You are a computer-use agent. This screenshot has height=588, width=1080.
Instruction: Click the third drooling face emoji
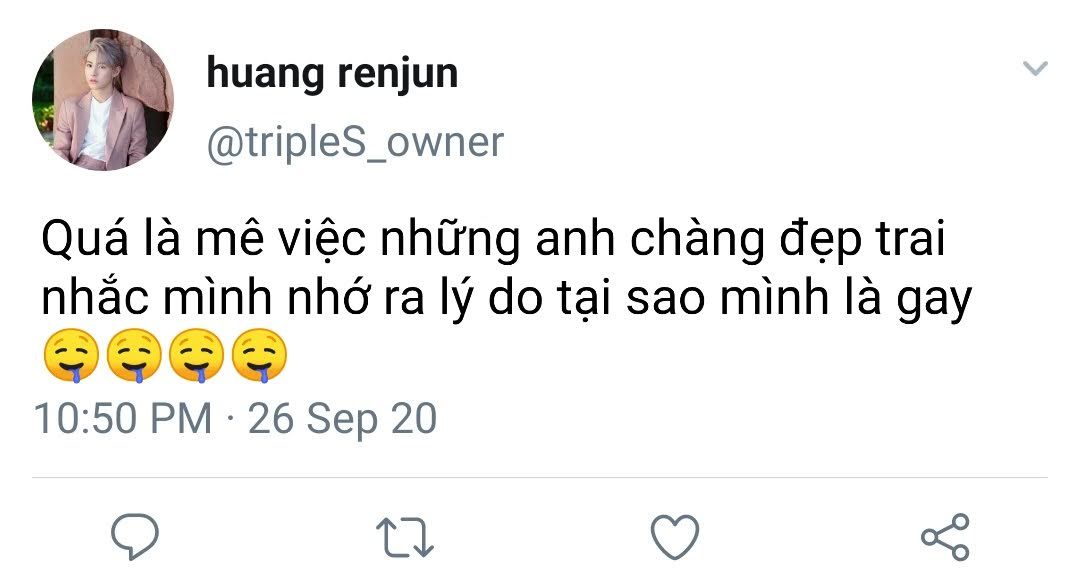point(197,358)
